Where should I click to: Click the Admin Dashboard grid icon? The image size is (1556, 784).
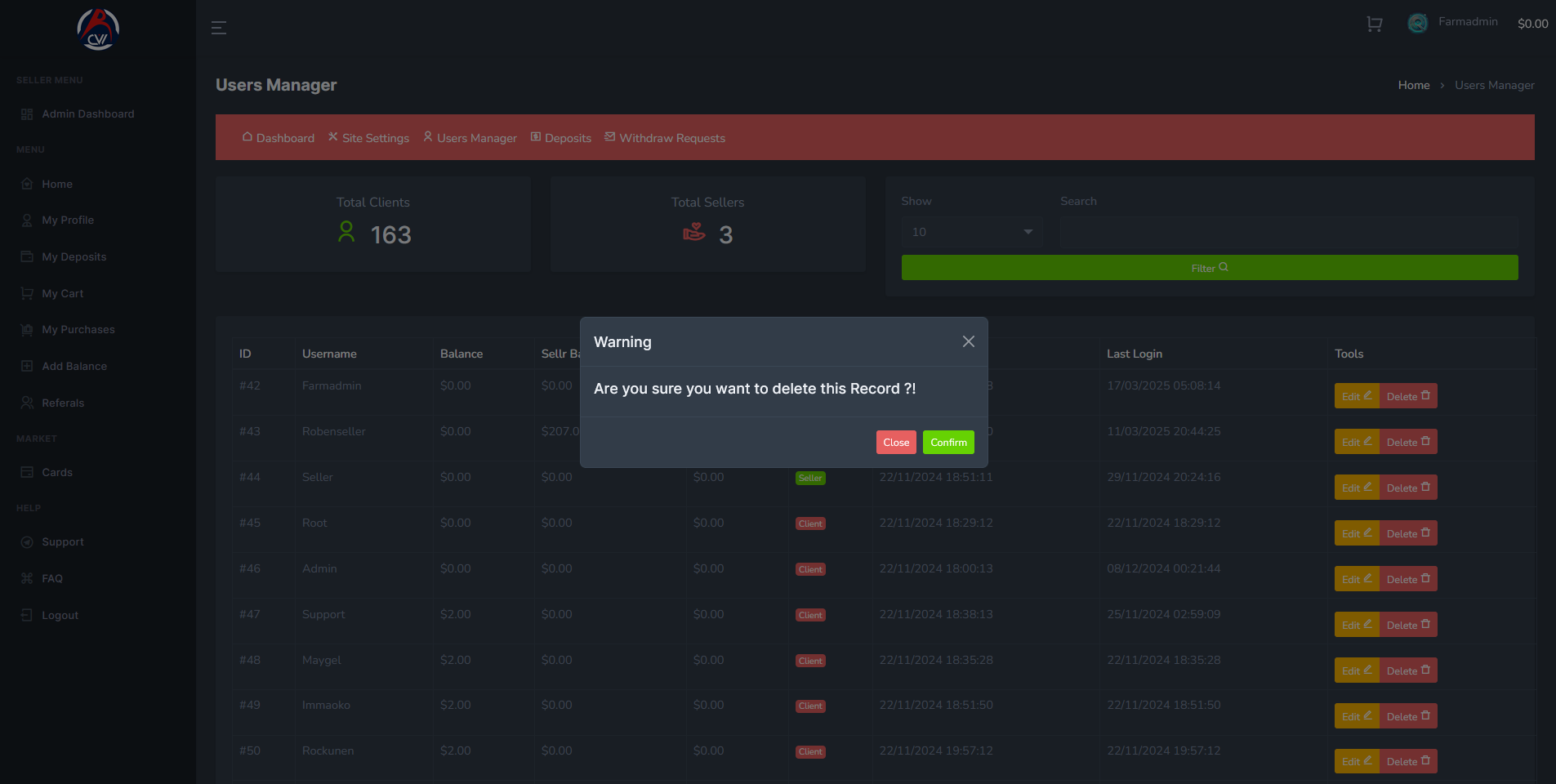(x=27, y=114)
